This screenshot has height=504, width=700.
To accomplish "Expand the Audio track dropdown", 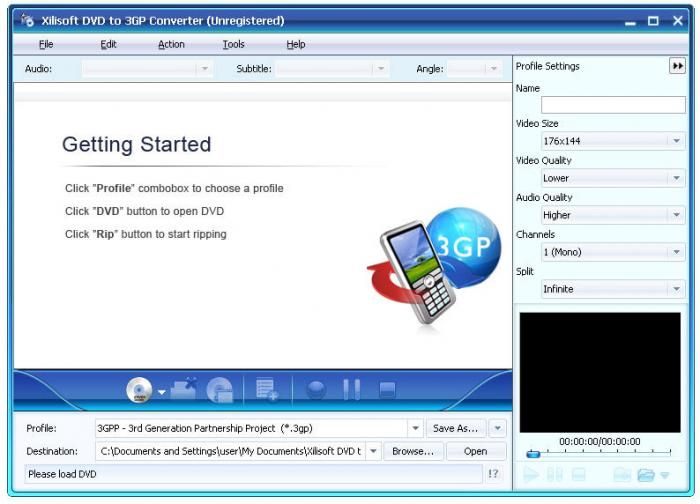I will 204,69.
